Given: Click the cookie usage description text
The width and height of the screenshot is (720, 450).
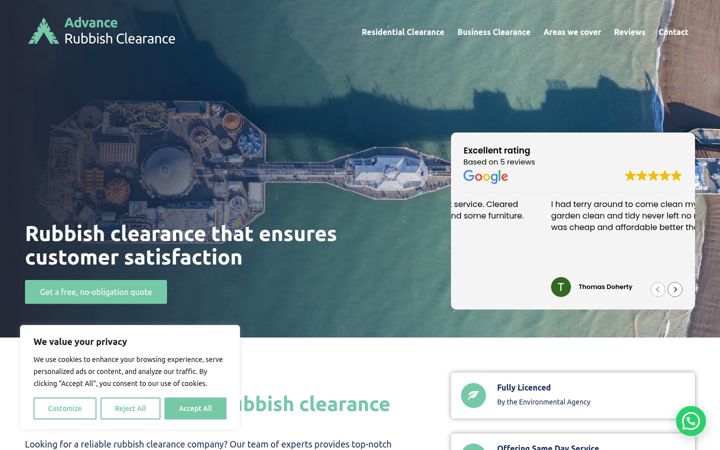Looking at the screenshot, I should pyautogui.click(x=128, y=371).
